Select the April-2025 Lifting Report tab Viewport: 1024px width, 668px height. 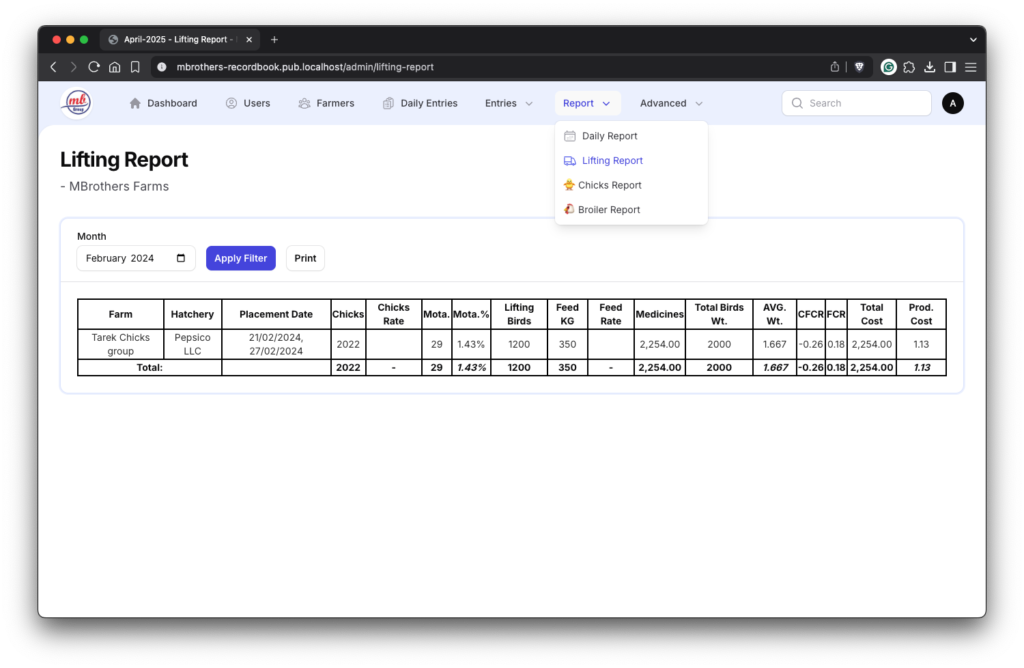click(x=180, y=39)
